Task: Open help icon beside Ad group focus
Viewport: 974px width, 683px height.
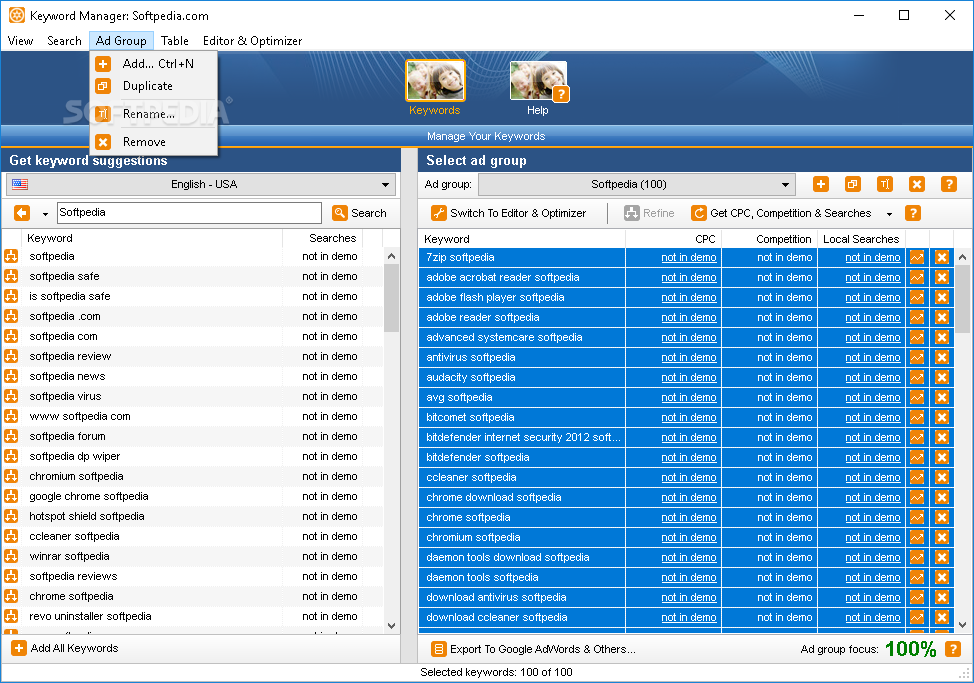Action: tap(952, 649)
